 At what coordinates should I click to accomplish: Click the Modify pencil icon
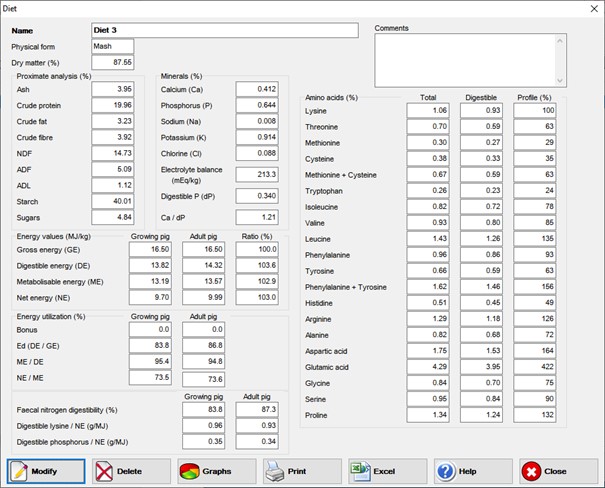pos(19,471)
